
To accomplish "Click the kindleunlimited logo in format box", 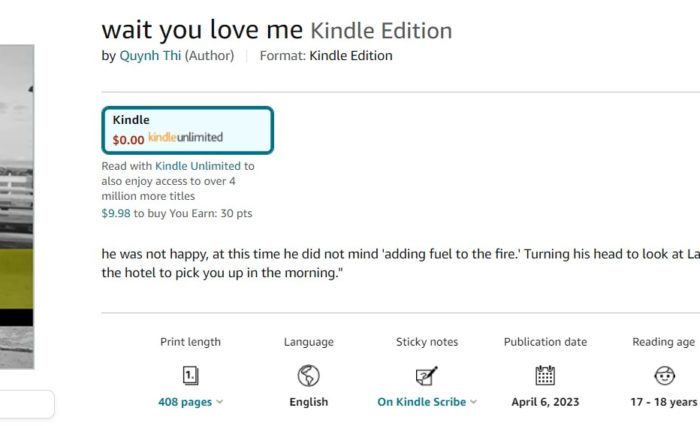I will [185, 138].
